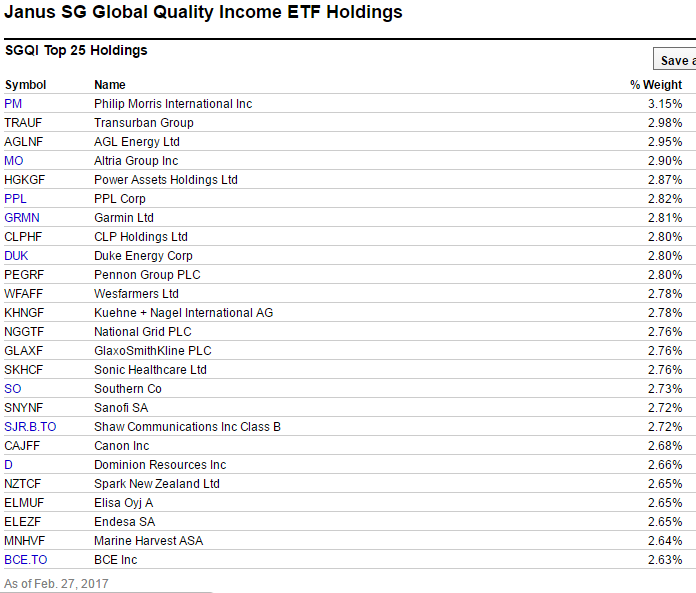
Task: Select the Shaw Communications Inc Class B name
Action: point(187,427)
